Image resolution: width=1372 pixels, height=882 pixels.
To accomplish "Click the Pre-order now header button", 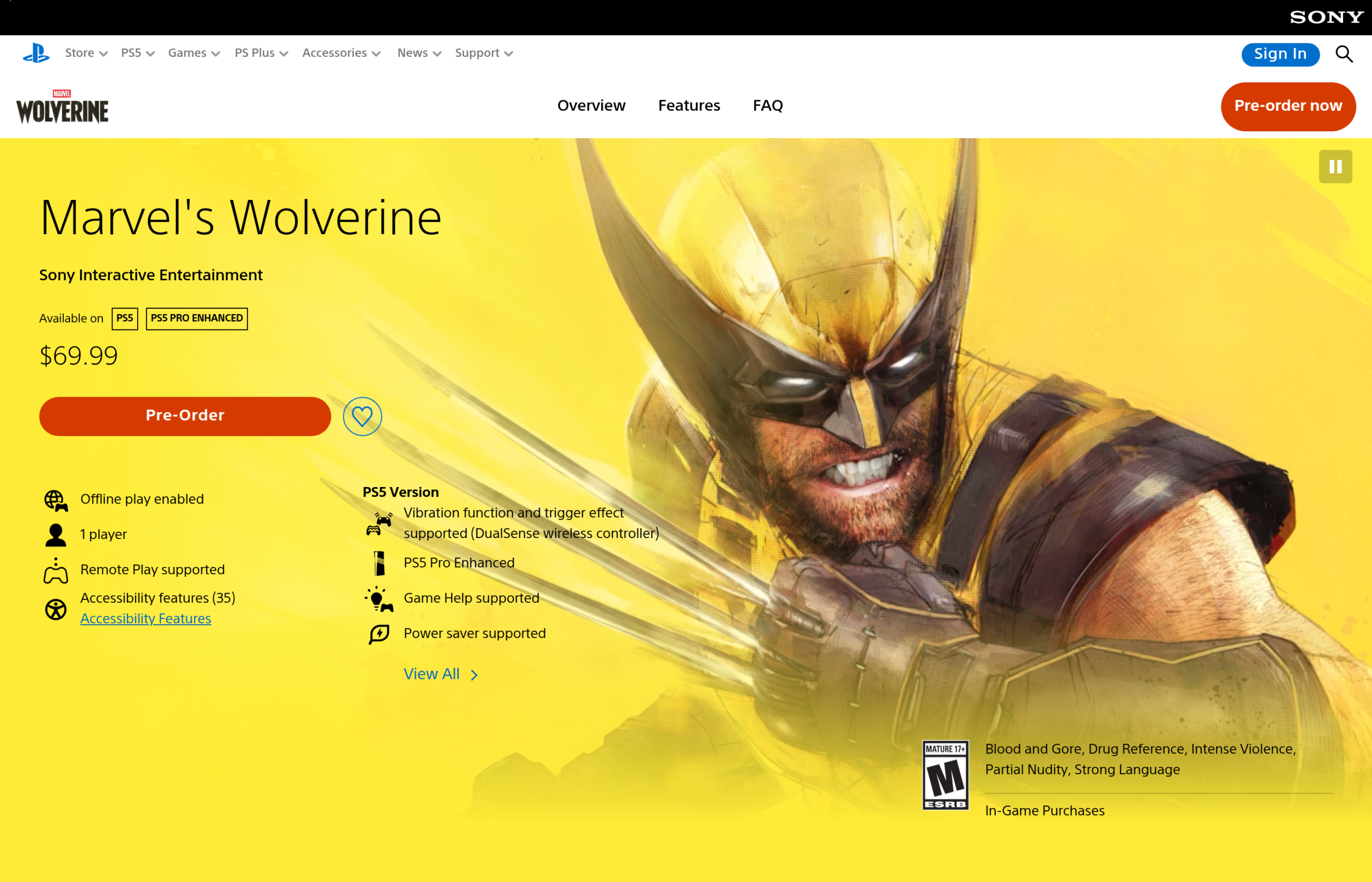I will tap(1288, 107).
